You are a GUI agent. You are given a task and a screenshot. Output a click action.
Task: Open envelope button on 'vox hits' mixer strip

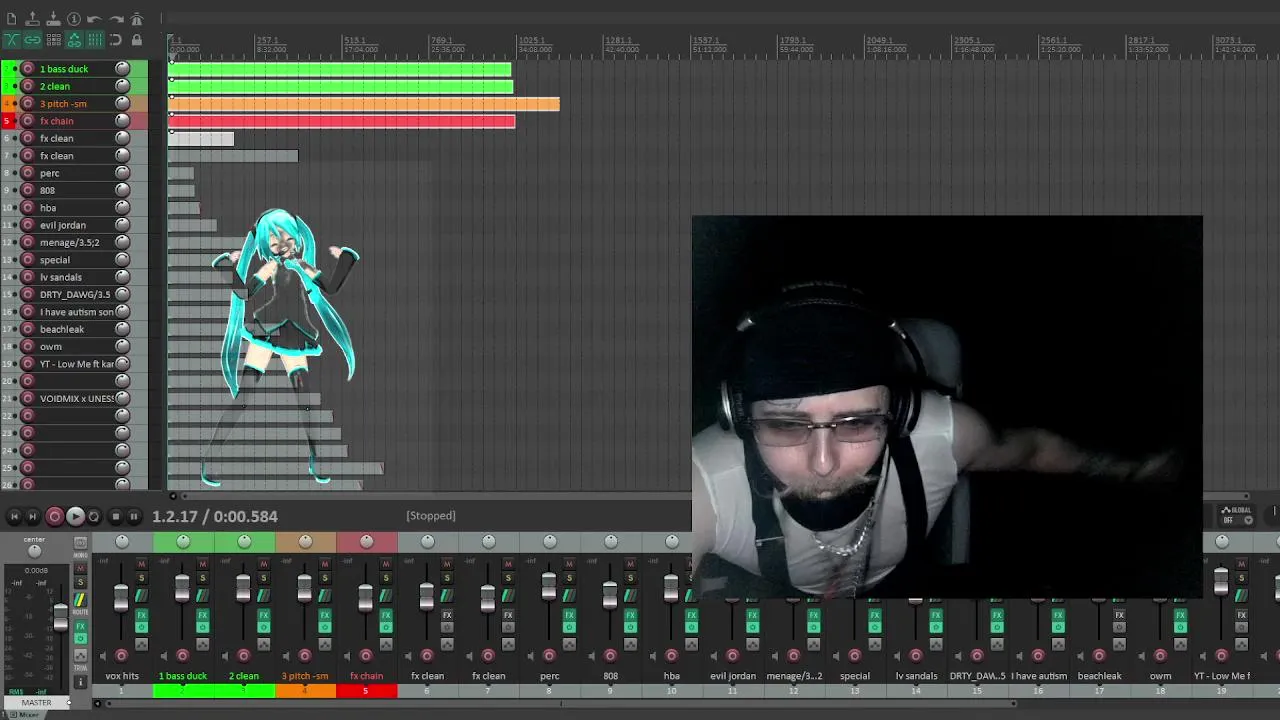click(x=141, y=644)
